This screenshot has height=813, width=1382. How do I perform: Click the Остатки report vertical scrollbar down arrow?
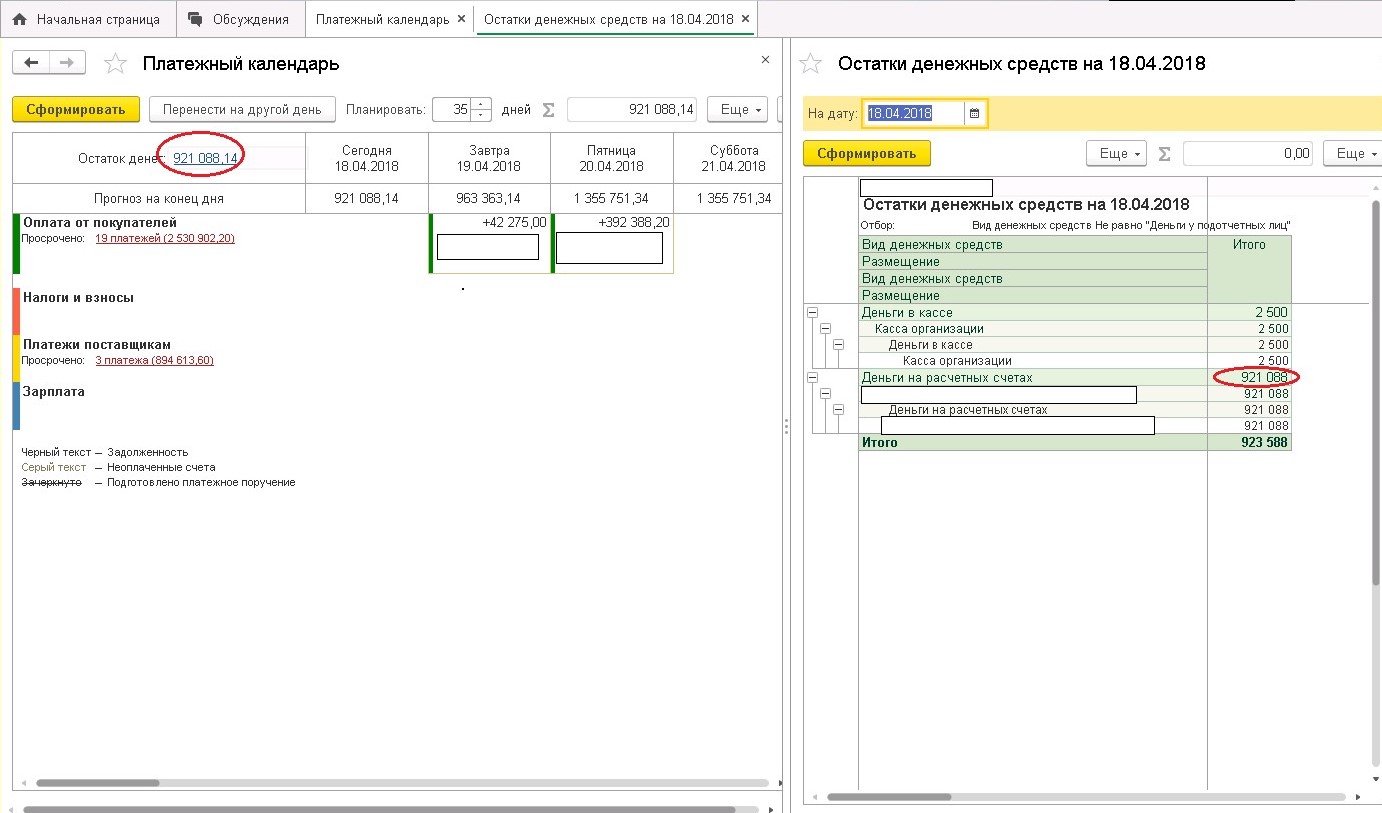[1376, 779]
